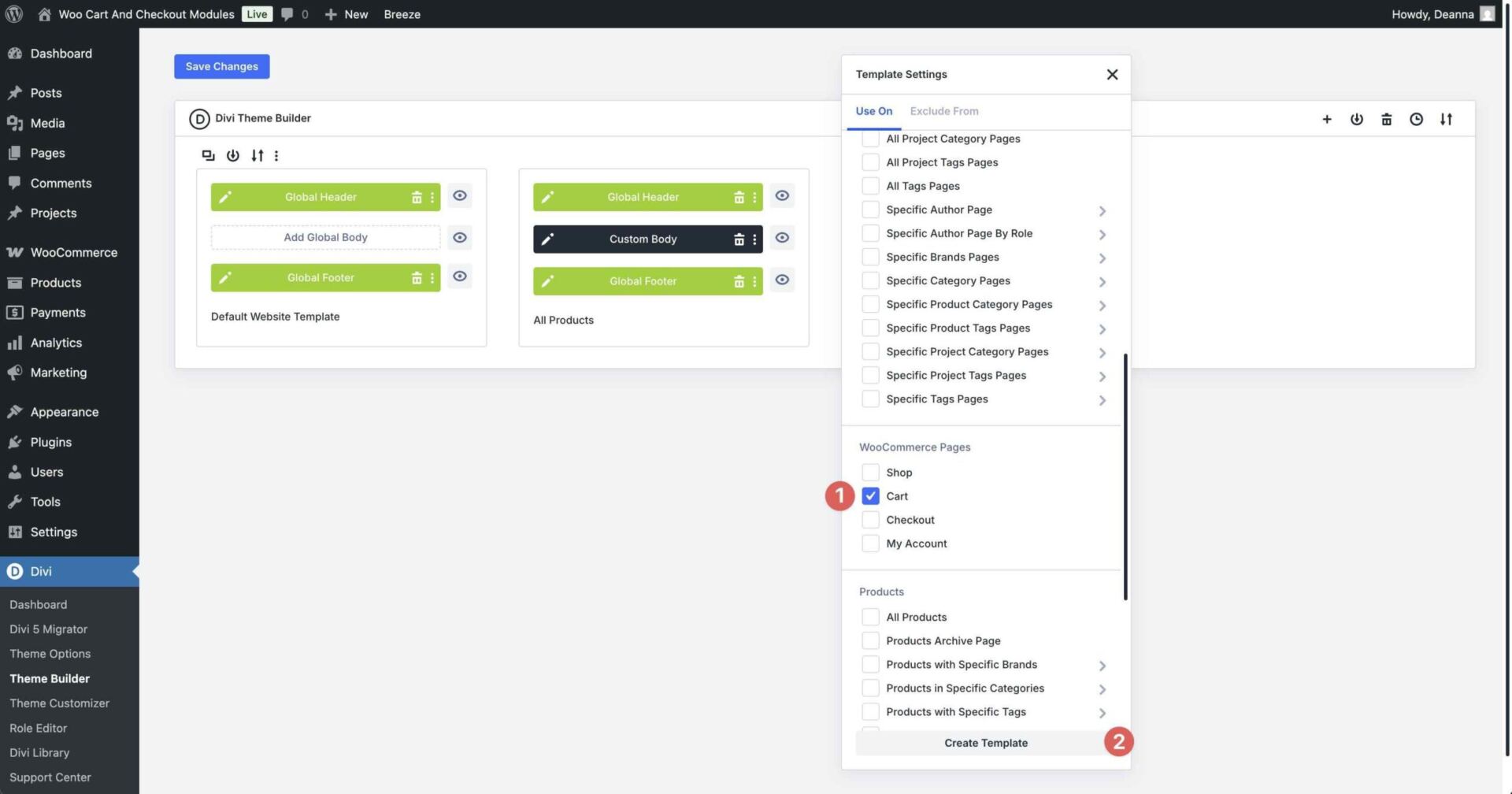Image resolution: width=1512 pixels, height=794 pixels.
Task: Switch to the Exclude From tab
Action: click(943, 111)
